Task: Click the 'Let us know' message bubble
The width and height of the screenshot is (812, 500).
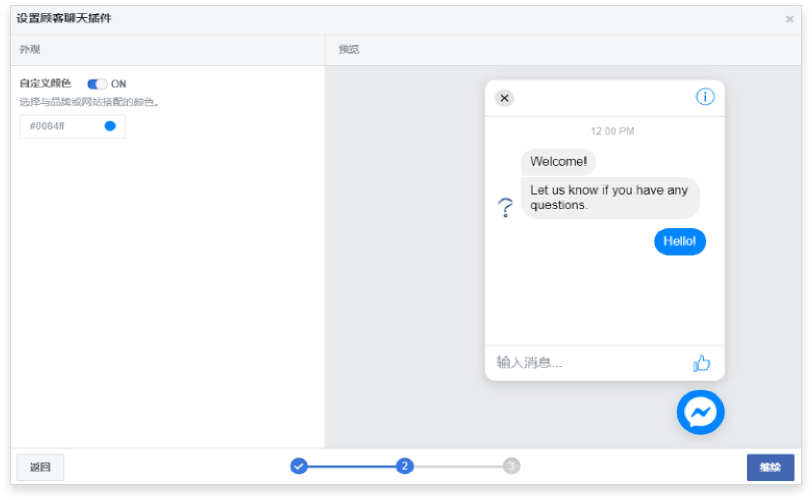Action: coord(609,197)
